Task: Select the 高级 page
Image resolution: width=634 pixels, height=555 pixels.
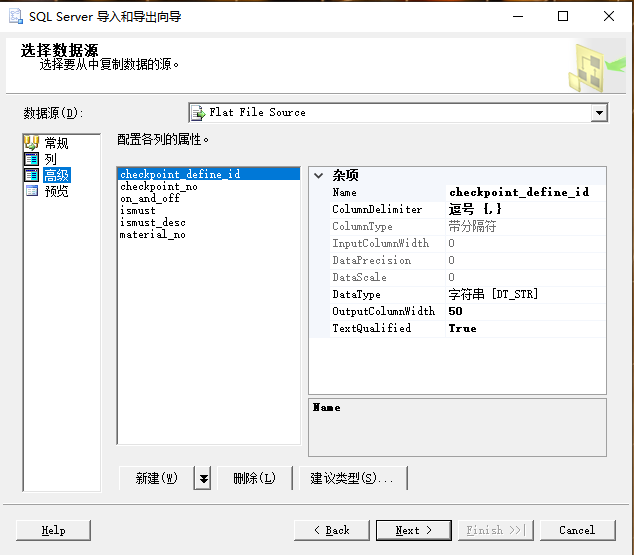Action: point(57,175)
